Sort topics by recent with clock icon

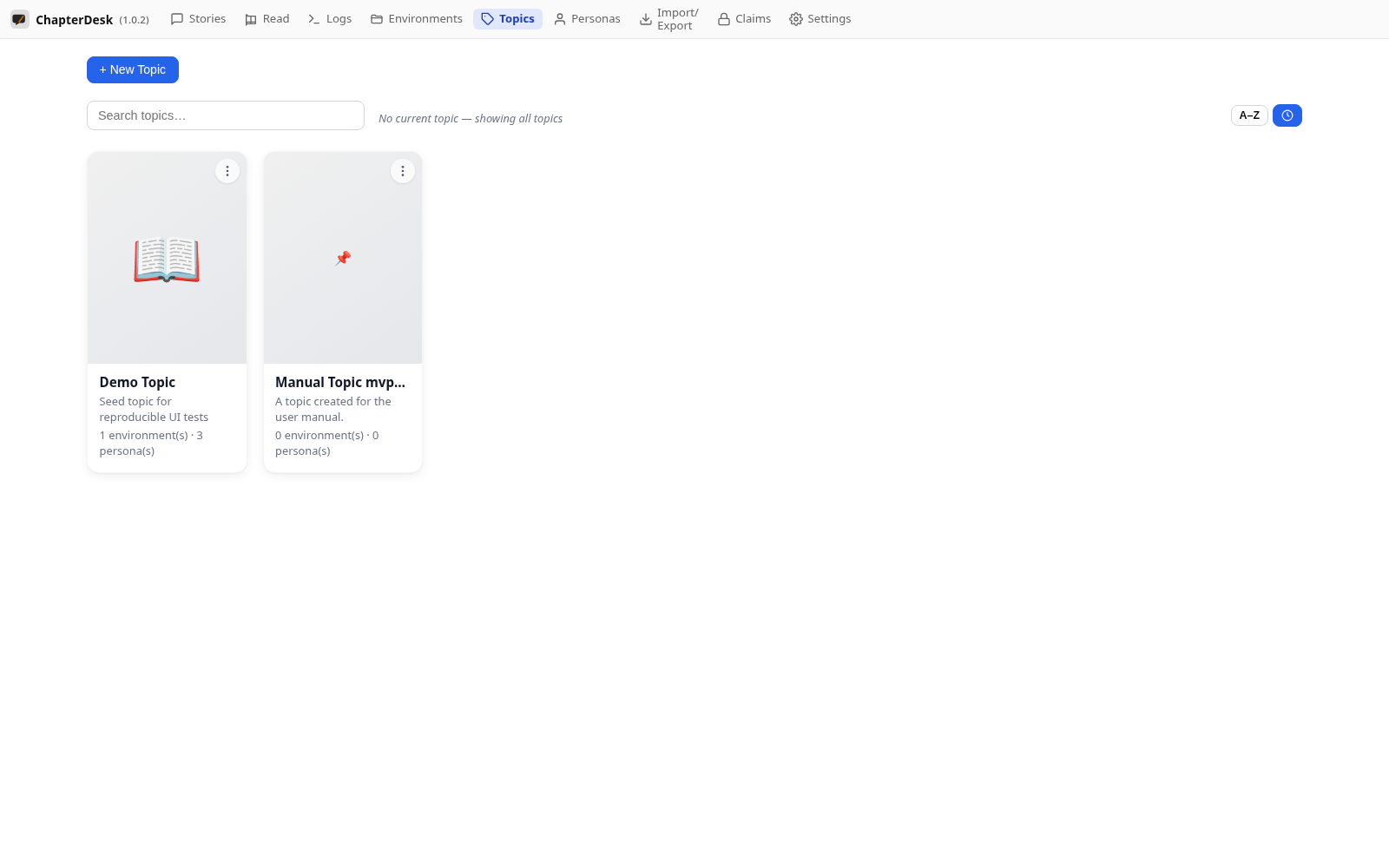pyautogui.click(x=1287, y=115)
